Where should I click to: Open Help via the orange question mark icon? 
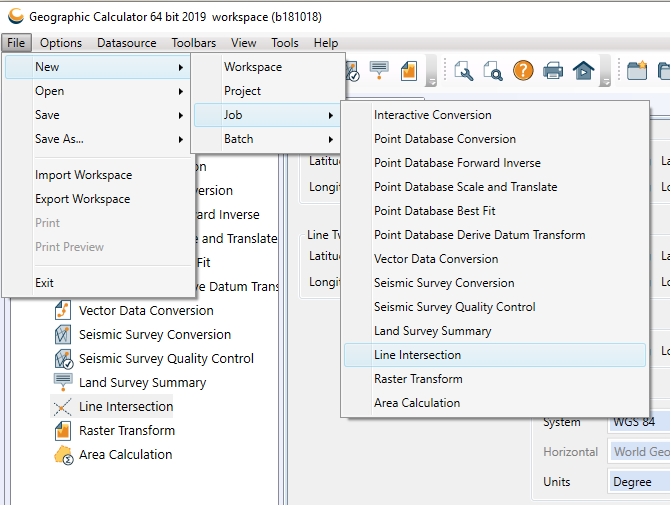[523, 71]
